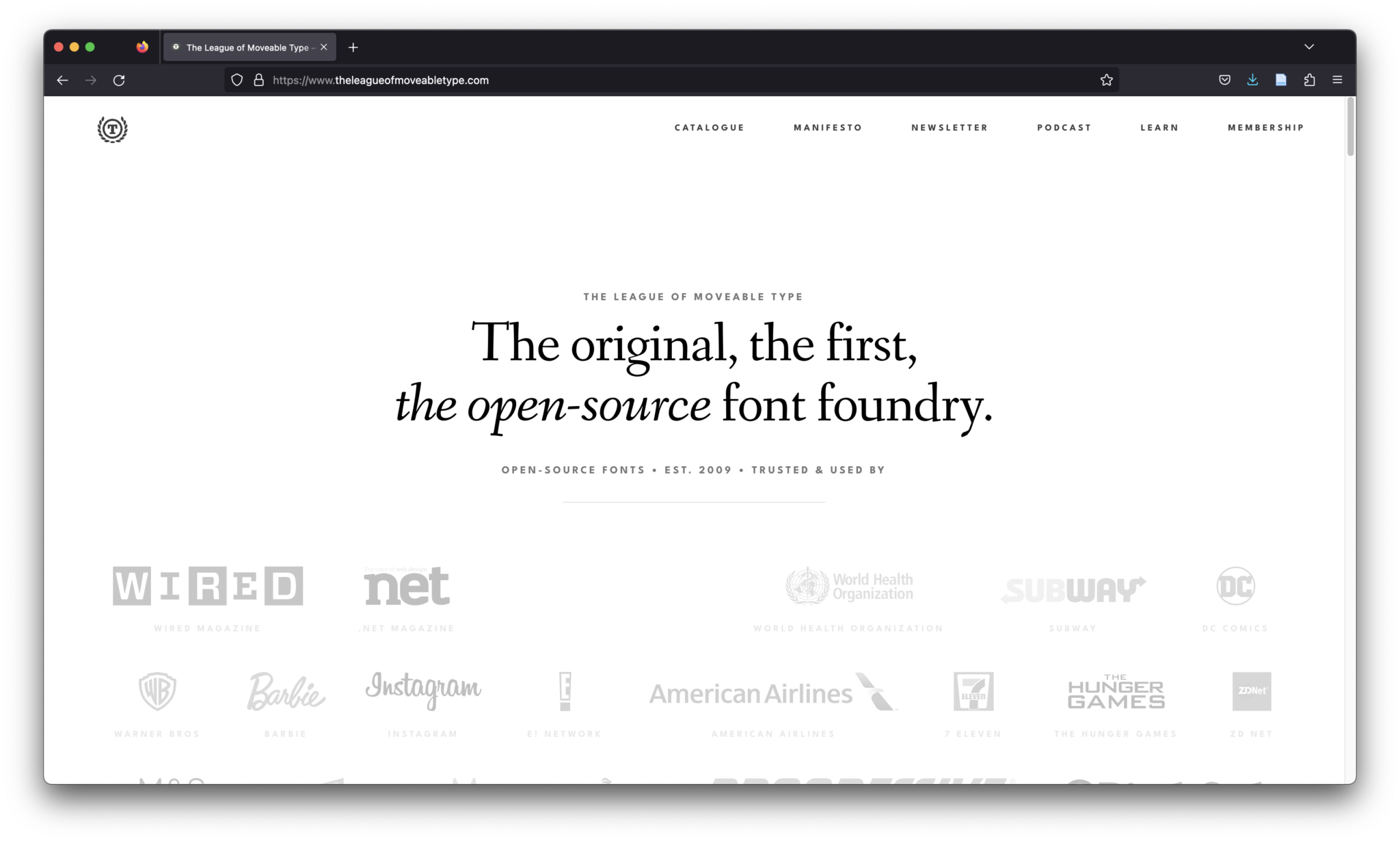Click the 'ZD NET' caption
The height and width of the screenshot is (842, 1400).
tap(1252, 734)
